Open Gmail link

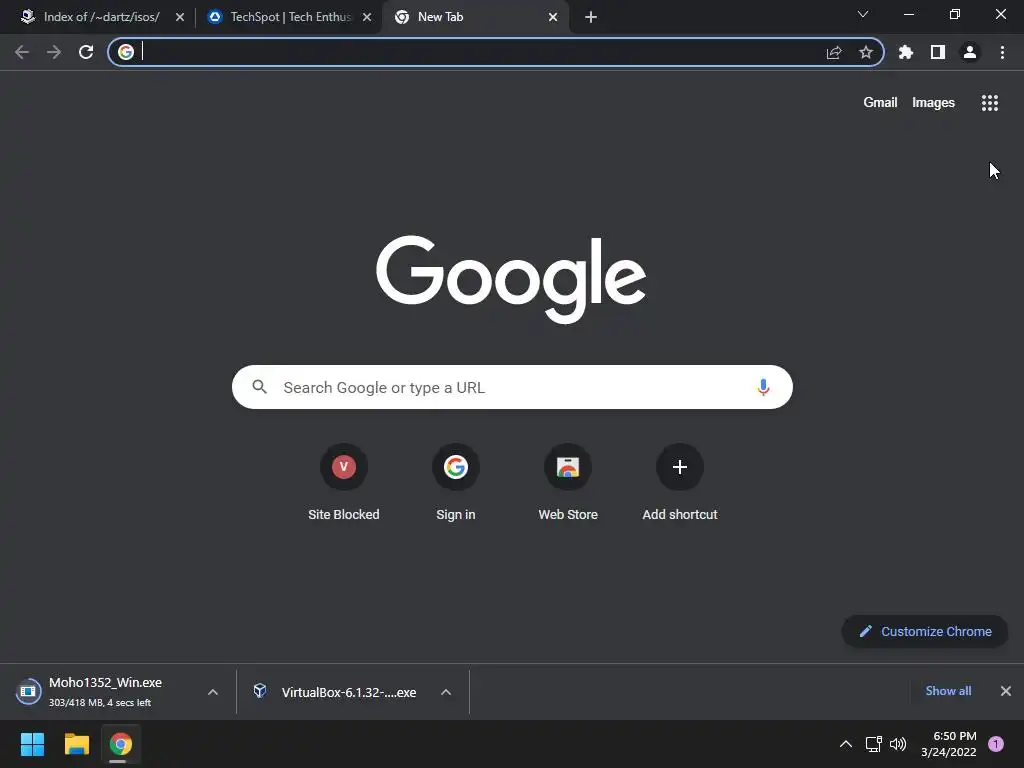click(880, 103)
